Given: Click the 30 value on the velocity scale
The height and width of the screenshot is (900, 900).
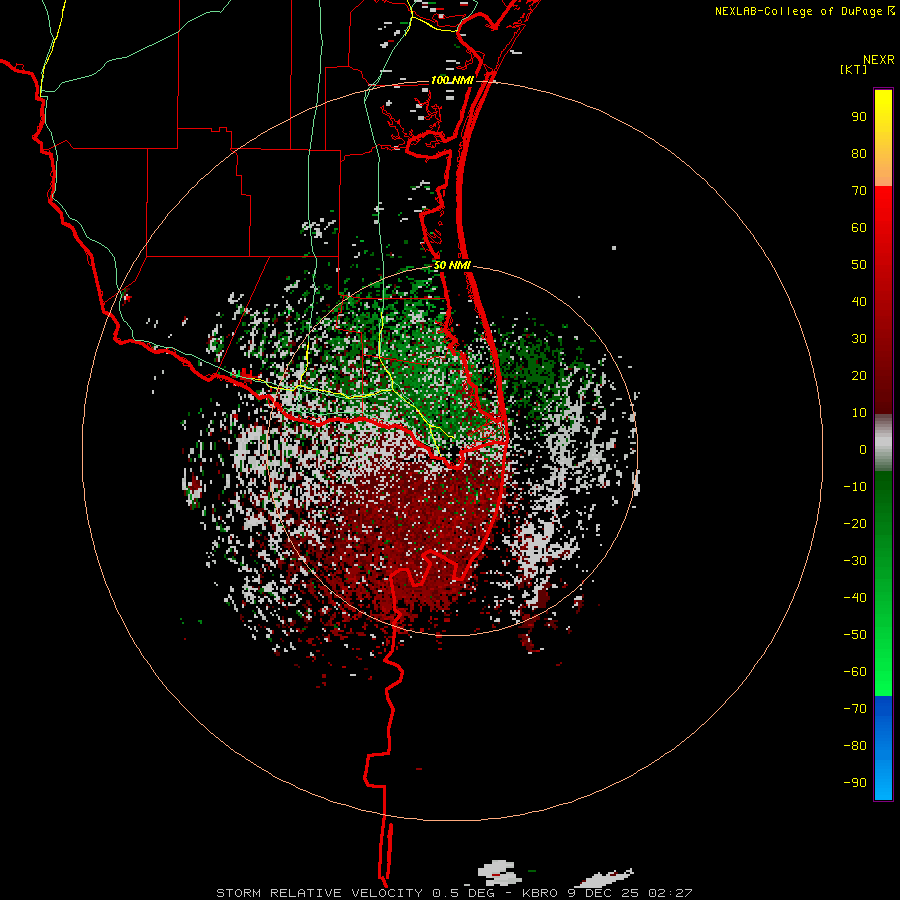Looking at the screenshot, I should click(x=859, y=339).
